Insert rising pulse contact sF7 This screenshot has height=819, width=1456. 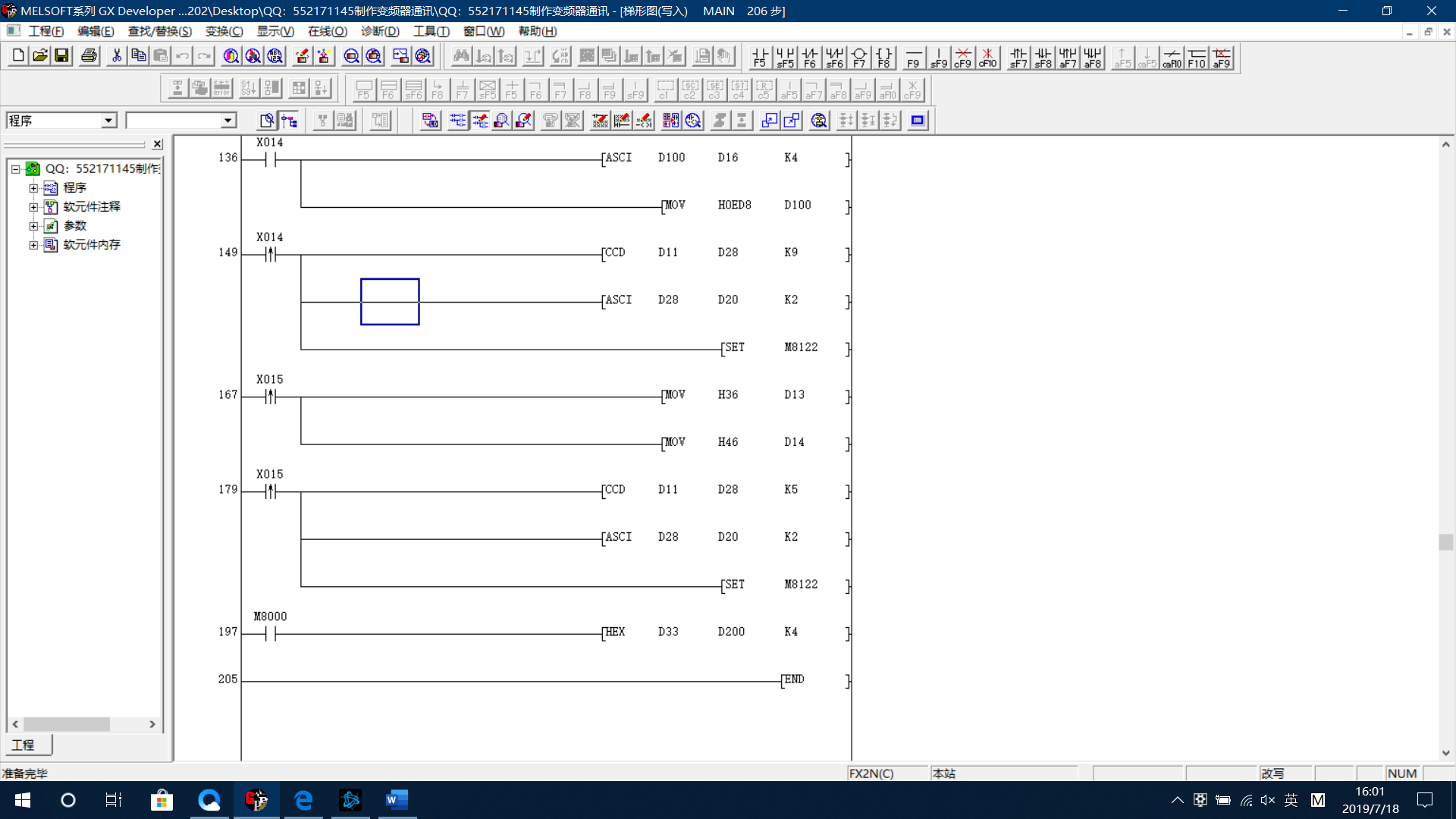pyautogui.click(x=1018, y=58)
